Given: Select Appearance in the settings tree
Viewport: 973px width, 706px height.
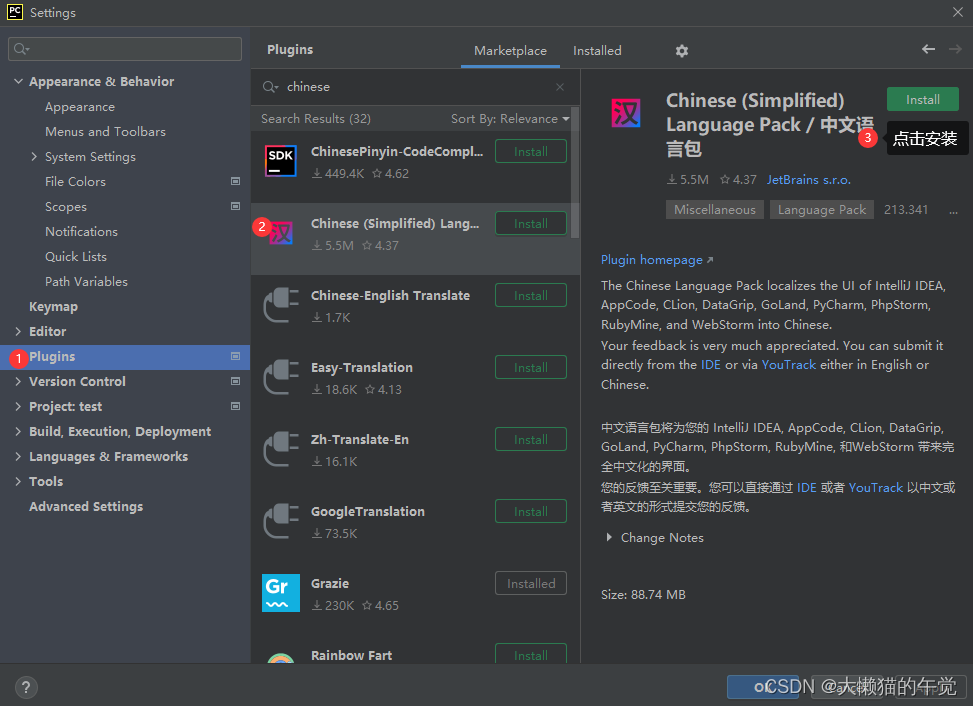Looking at the screenshot, I should click(79, 107).
